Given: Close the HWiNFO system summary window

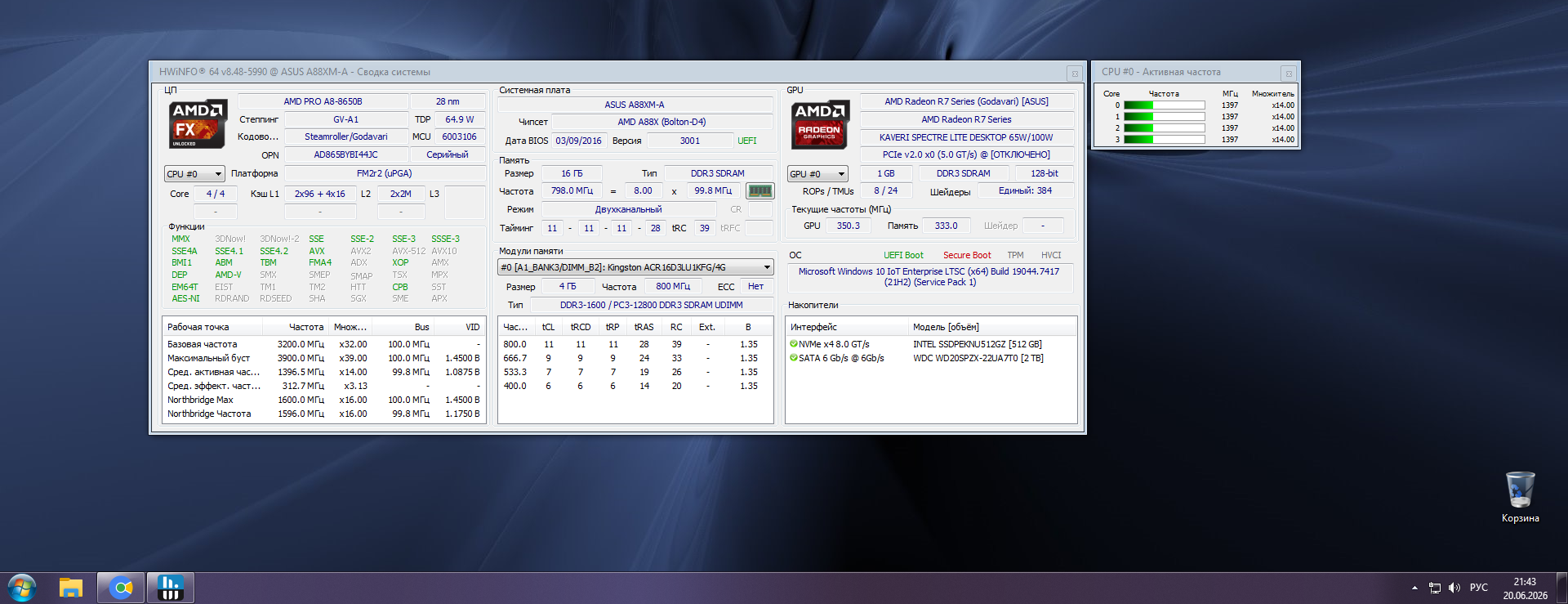Looking at the screenshot, I should click(x=1075, y=73).
